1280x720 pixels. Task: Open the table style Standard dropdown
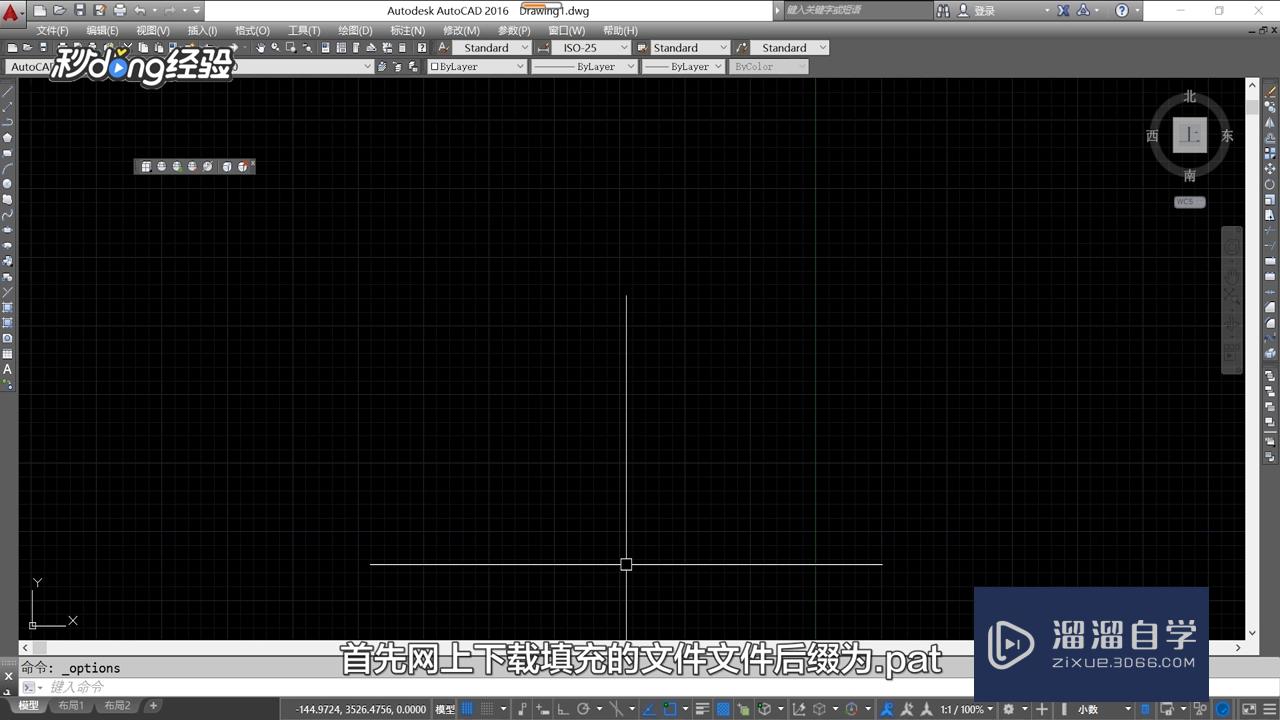point(691,47)
